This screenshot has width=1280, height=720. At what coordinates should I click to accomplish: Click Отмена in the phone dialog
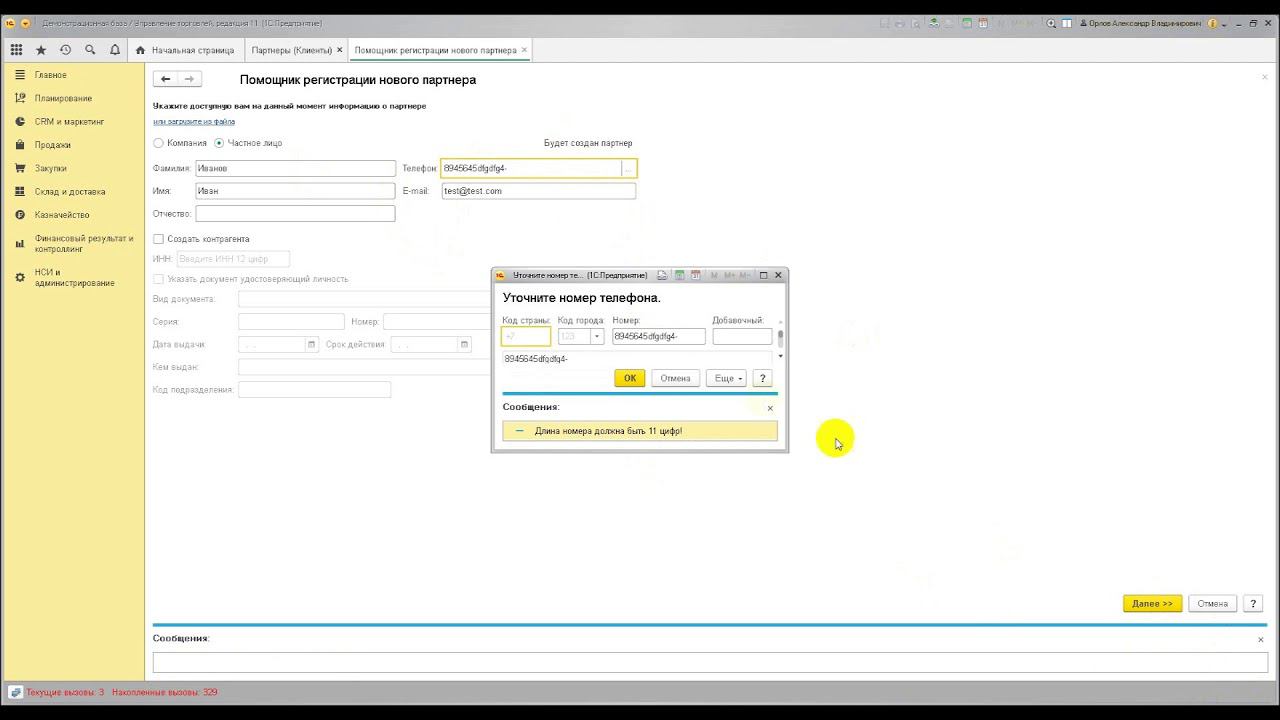pyautogui.click(x=675, y=378)
